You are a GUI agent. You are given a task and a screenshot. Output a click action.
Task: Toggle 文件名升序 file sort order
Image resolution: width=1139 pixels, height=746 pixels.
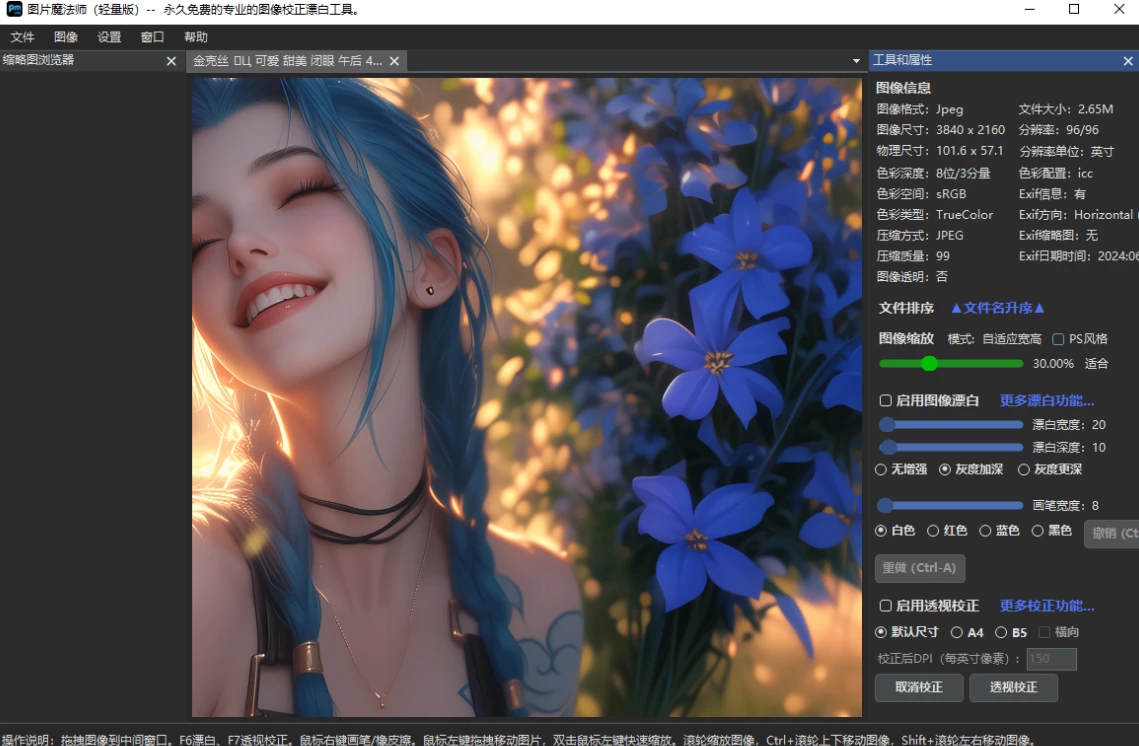pos(997,308)
